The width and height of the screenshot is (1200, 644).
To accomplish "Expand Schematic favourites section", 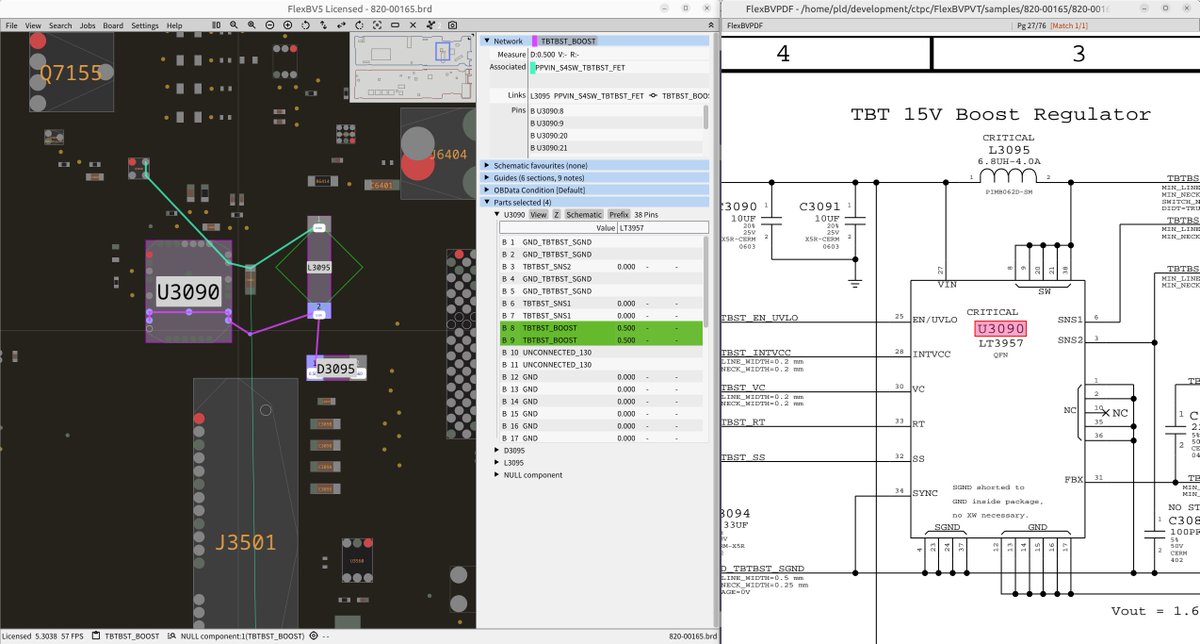I will click(487, 165).
